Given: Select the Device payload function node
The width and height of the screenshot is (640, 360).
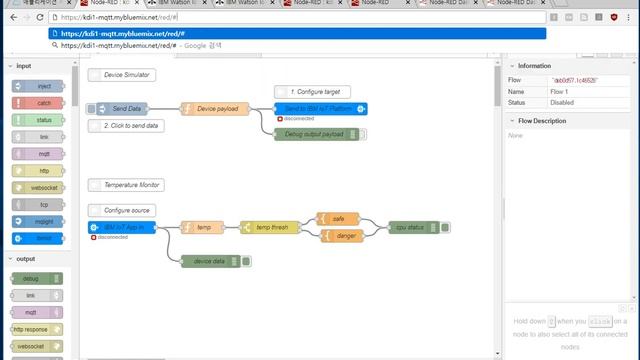Looking at the screenshot, I should click(x=215, y=109).
